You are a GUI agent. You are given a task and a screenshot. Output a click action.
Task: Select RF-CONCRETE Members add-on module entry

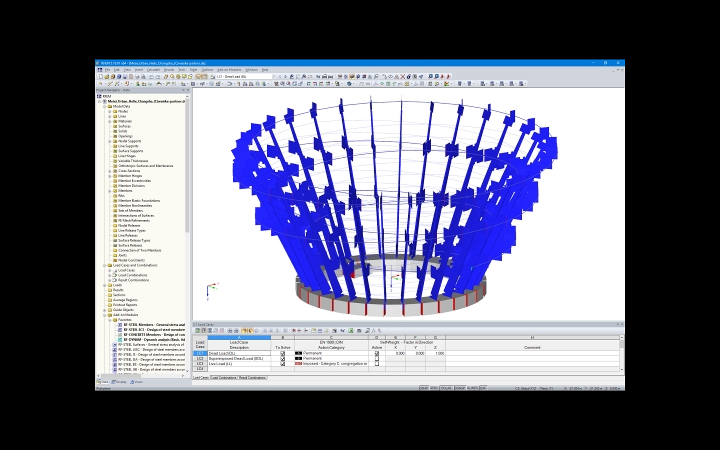pos(154,335)
